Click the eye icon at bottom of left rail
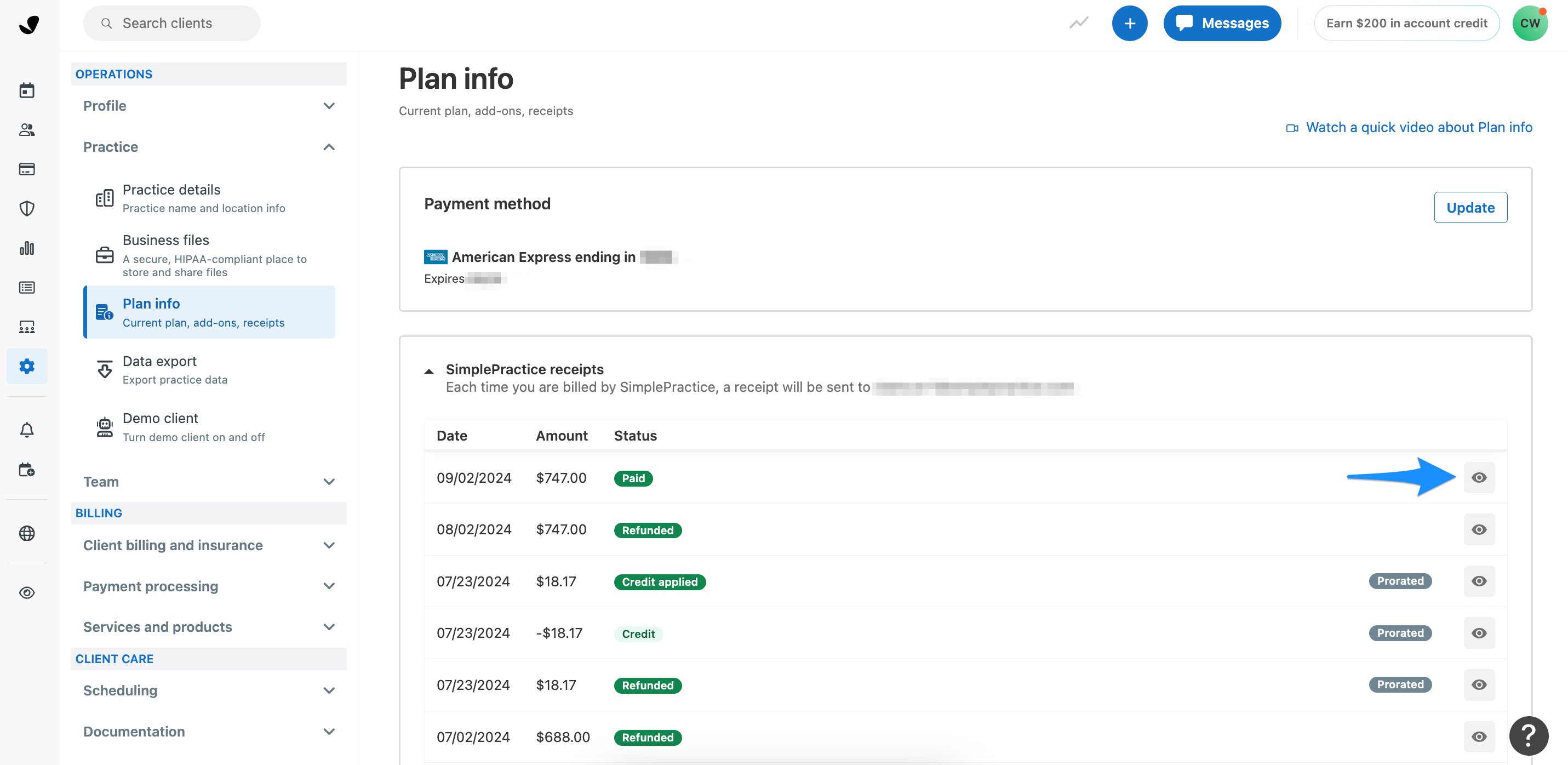Viewport: 1568px width, 765px height. (x=27, y=592)
